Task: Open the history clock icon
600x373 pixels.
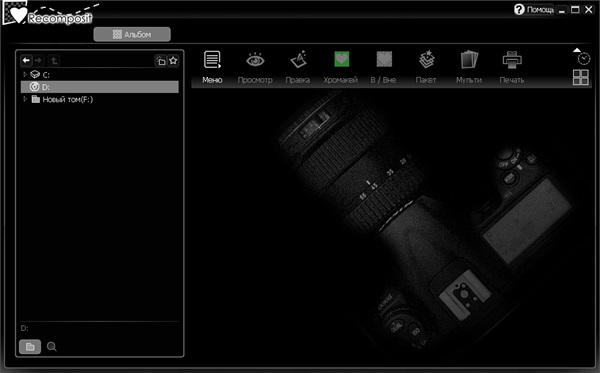Action: pos(584,59)
